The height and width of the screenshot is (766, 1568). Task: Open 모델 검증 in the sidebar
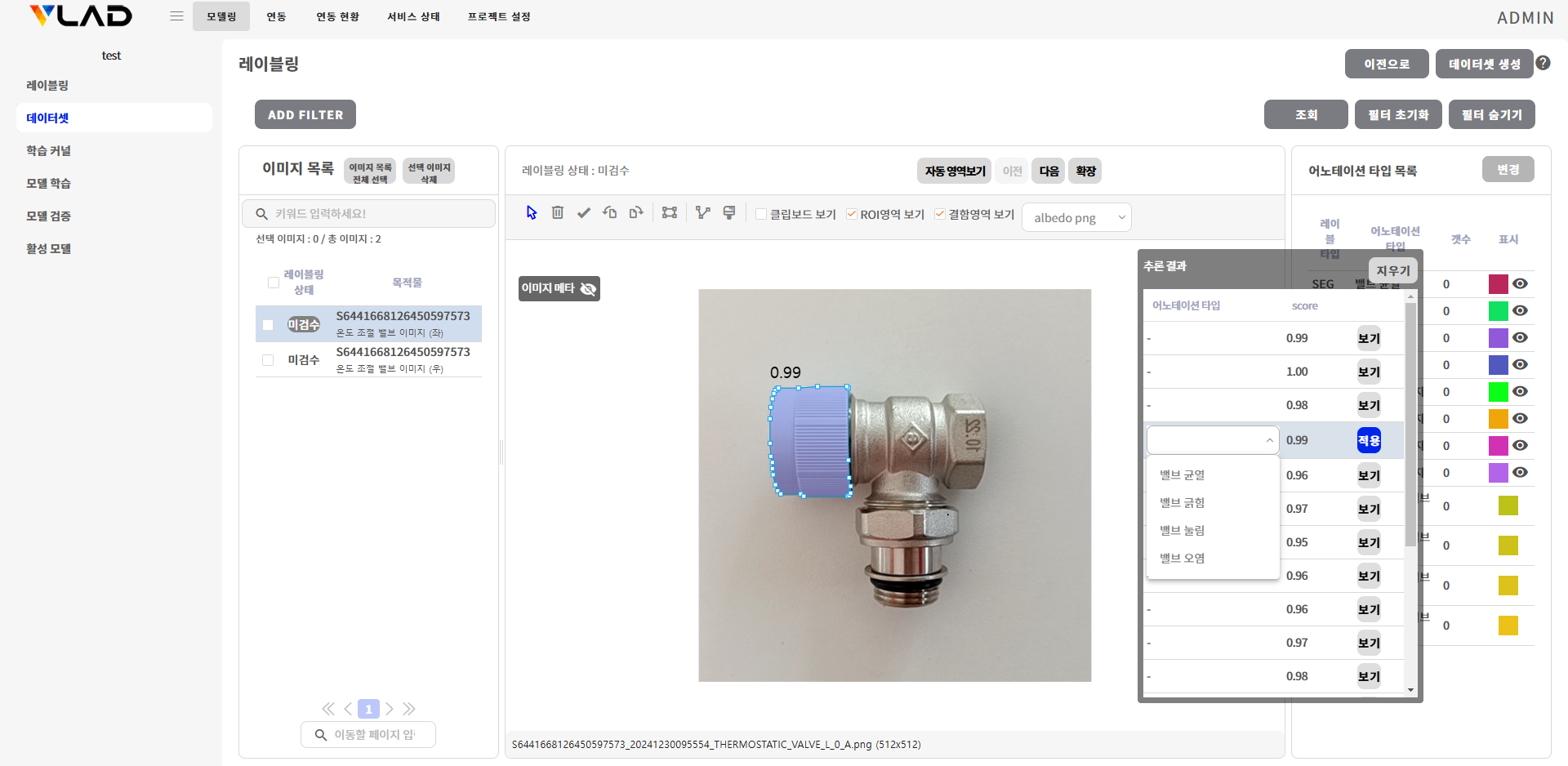[x=114, y=216]
